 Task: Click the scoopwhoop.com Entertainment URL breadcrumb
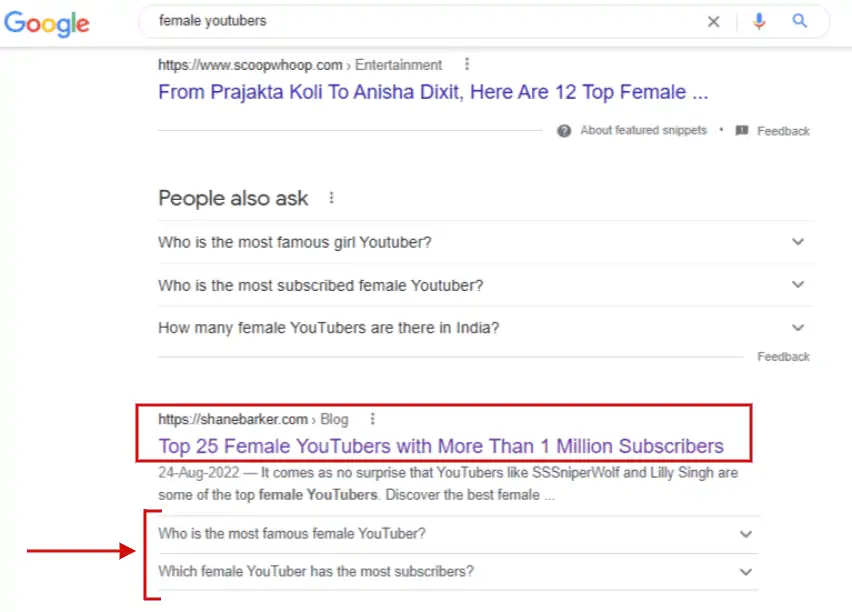(x=300, y=65)
